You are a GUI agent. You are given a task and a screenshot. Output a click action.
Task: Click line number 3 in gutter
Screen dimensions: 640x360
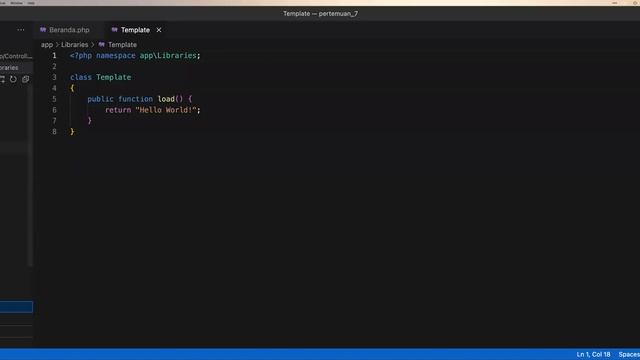coord(54,77)
